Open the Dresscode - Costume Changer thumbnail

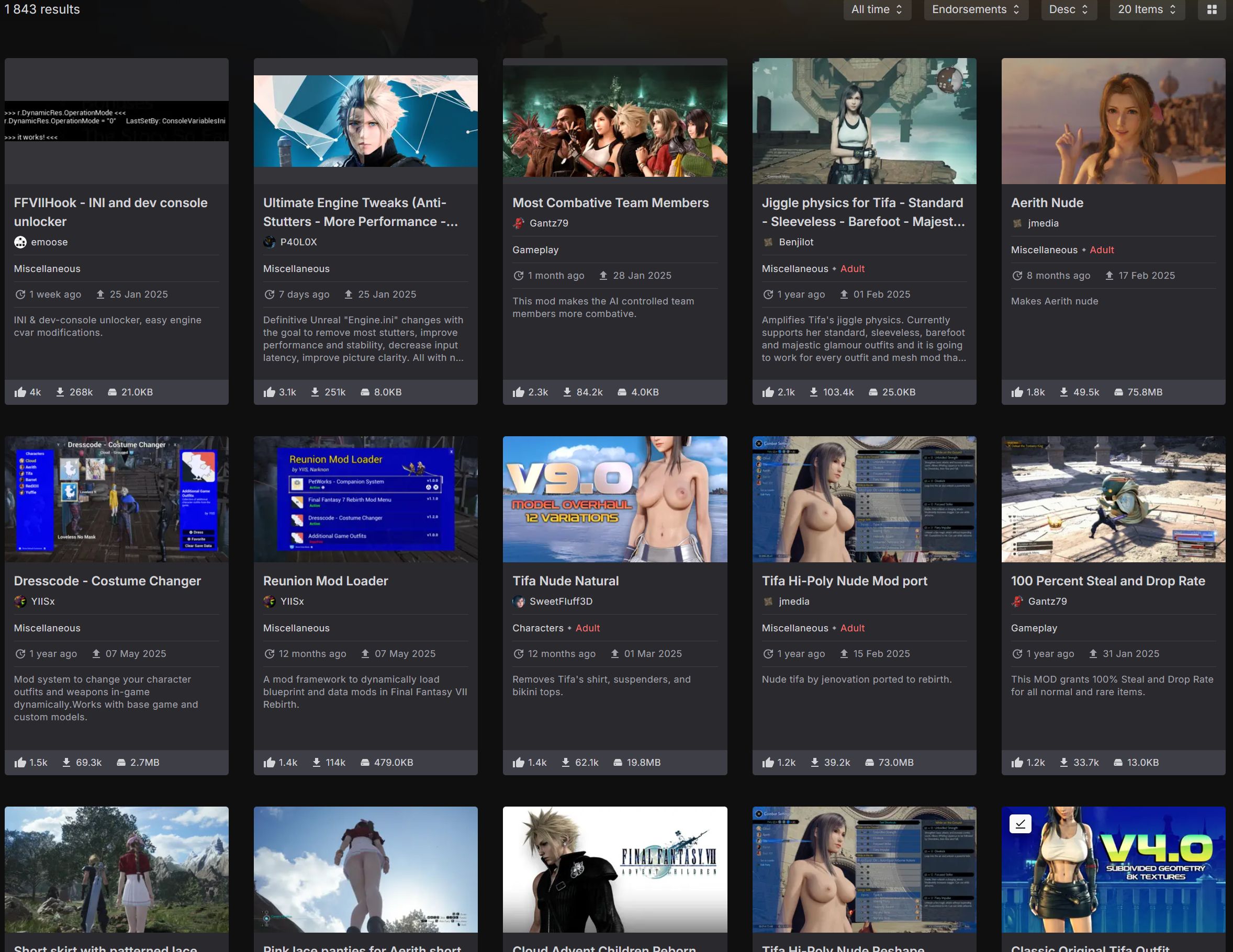pyautogui.click(x=116, y=499)
